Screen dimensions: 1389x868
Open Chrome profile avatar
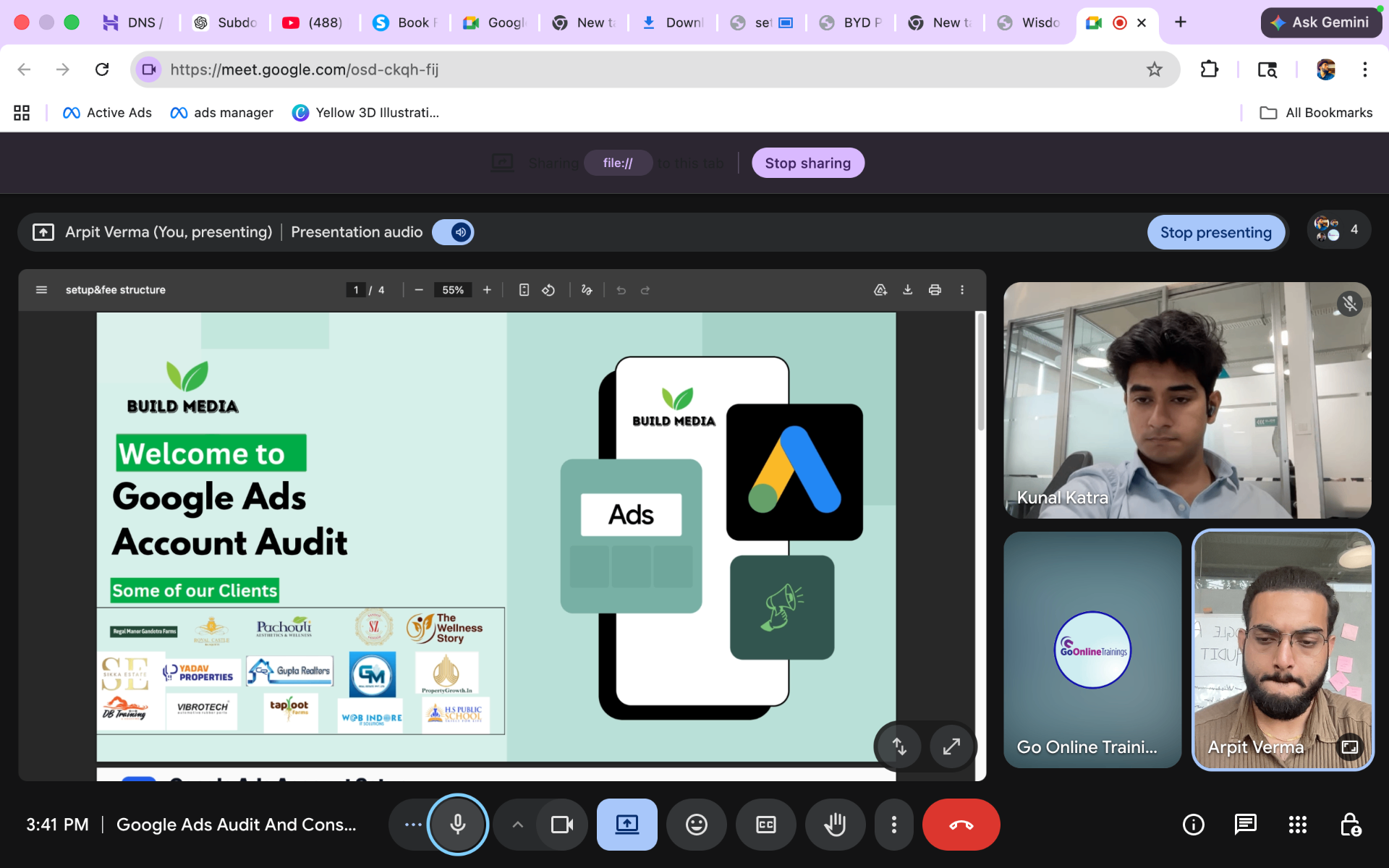tap(1325, 69)
